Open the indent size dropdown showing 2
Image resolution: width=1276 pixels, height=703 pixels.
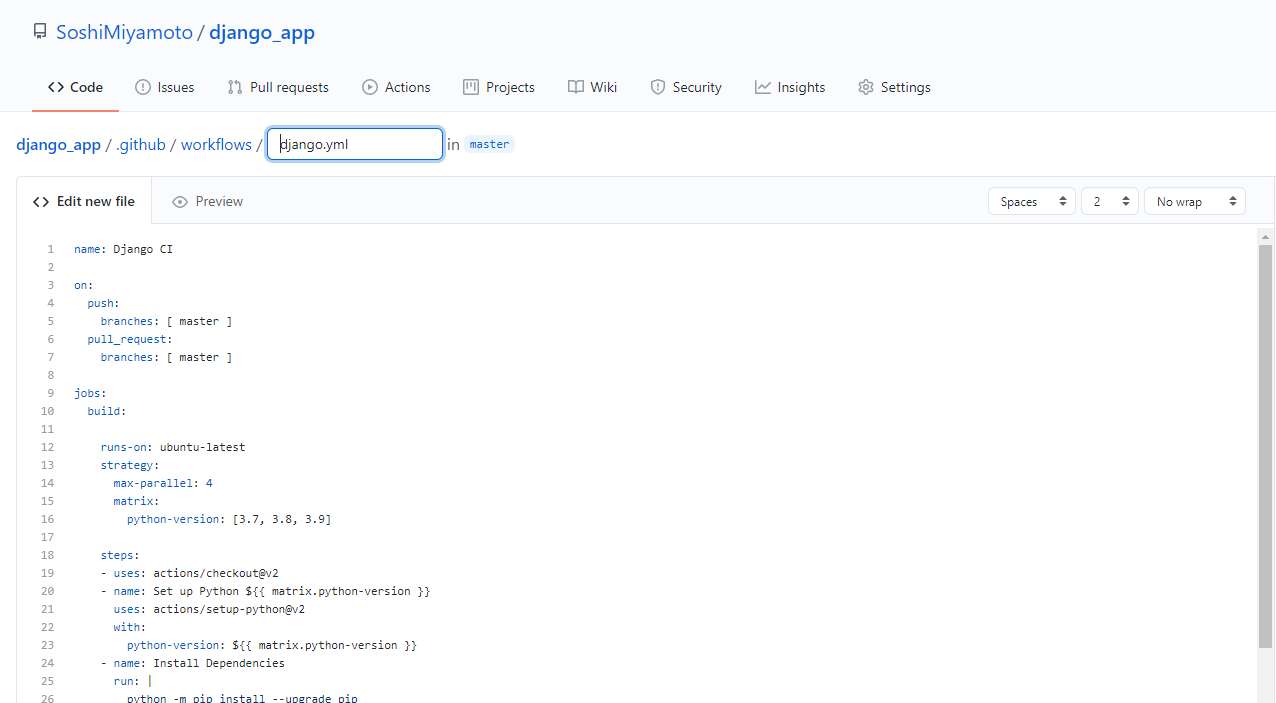[x=1110, y=201]
